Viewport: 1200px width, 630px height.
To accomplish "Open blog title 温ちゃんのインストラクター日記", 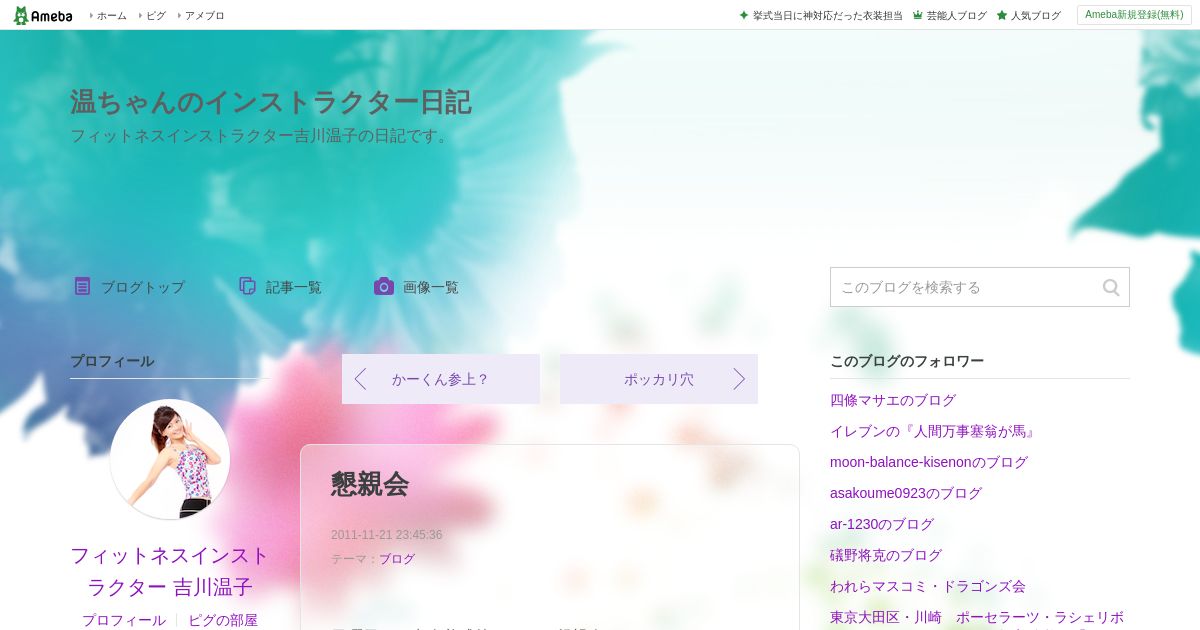I will [271, 102].
